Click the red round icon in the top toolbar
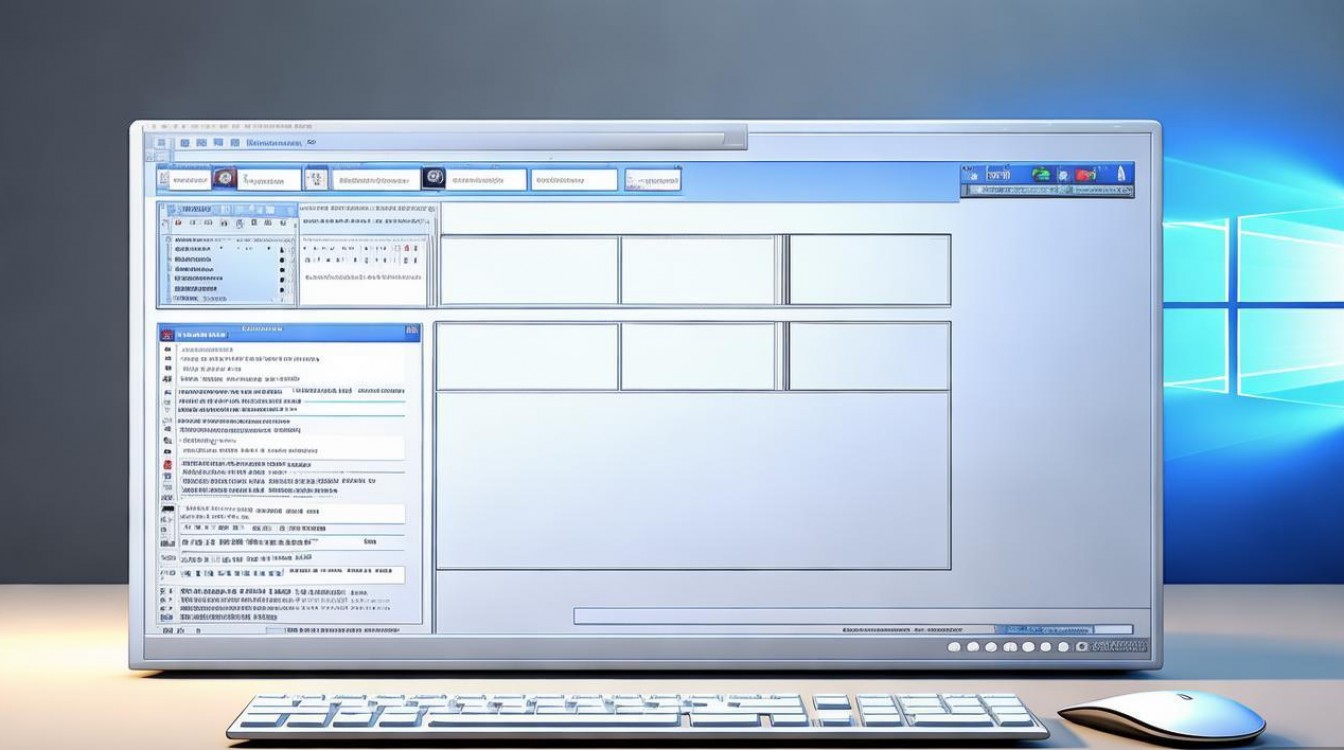 click(225, 179)
